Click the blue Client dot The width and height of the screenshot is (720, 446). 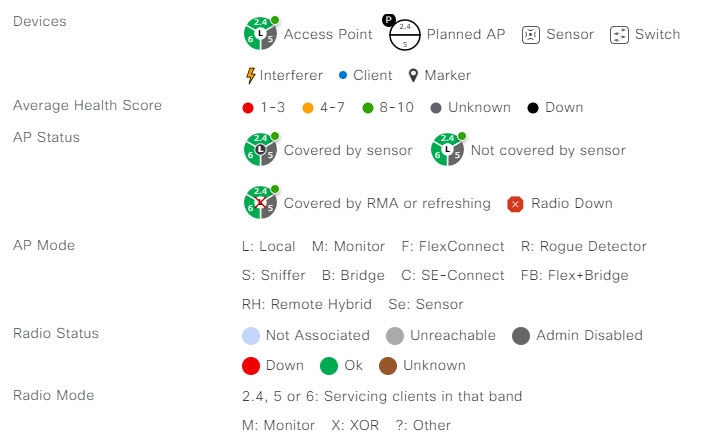click(343, 75)
